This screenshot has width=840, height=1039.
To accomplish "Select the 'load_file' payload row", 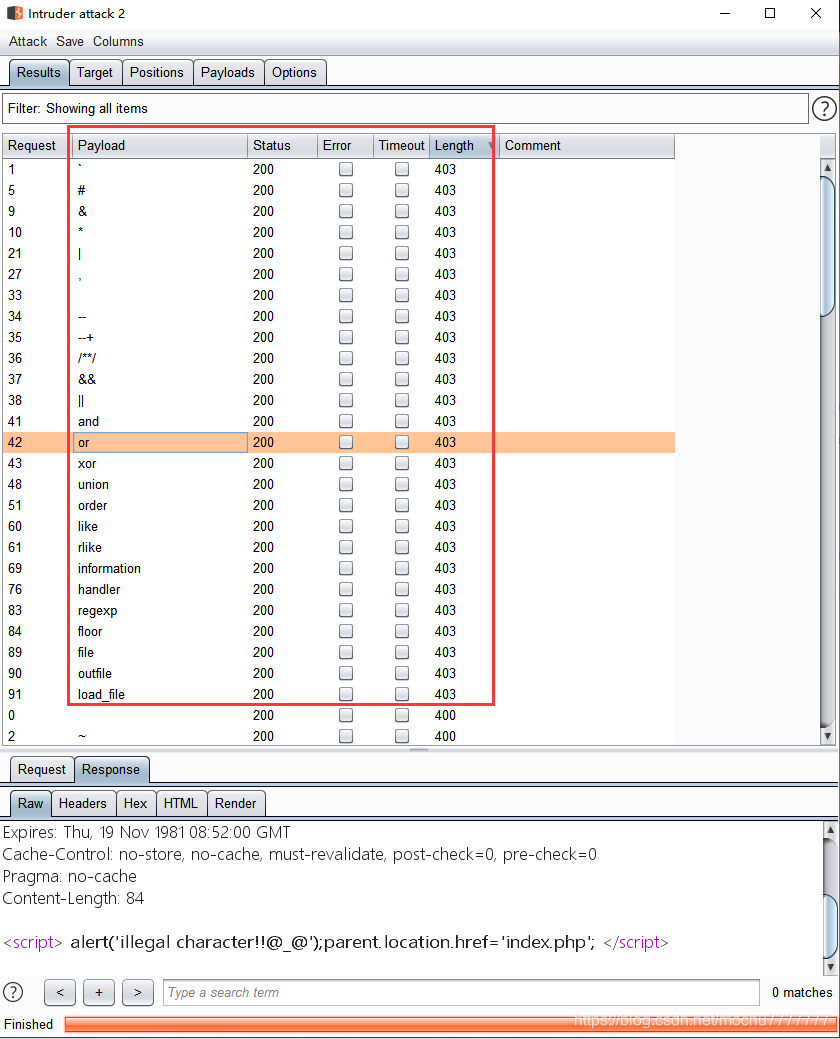I will click(x=339, y=694).
